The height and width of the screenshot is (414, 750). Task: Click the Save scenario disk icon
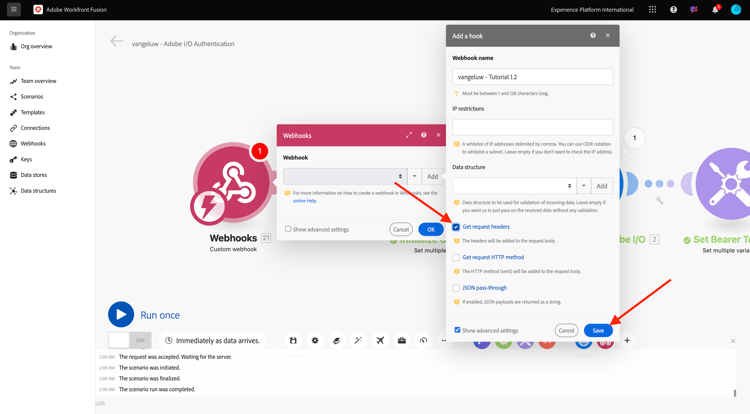[x=293, y=340]
